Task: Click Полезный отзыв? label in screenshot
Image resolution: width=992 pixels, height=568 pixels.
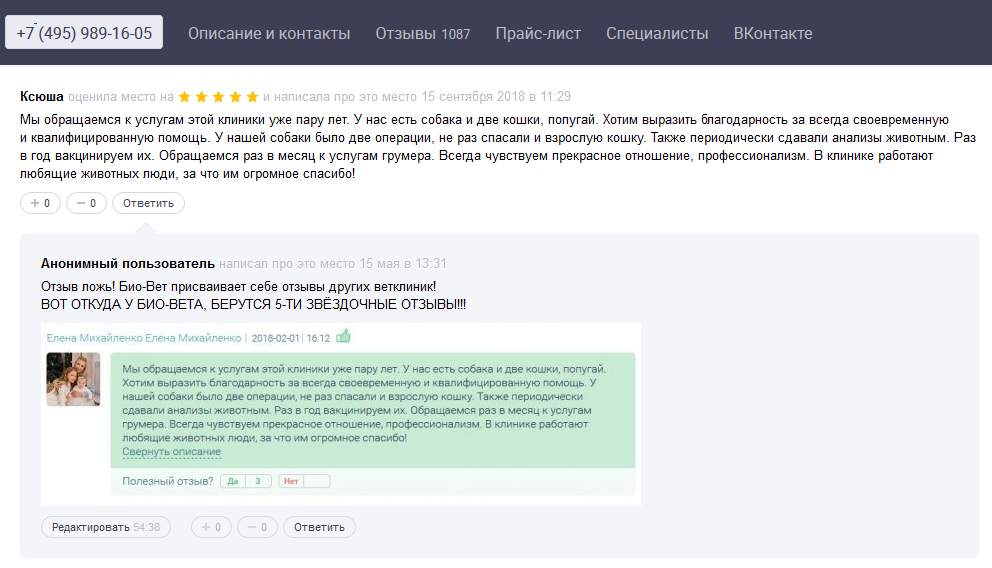Action: point(168,481)
